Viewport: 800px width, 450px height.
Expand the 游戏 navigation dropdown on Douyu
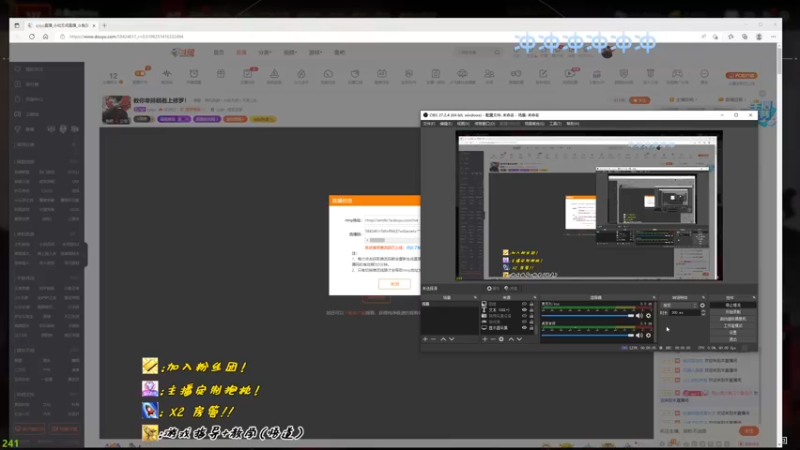point(315,52)
